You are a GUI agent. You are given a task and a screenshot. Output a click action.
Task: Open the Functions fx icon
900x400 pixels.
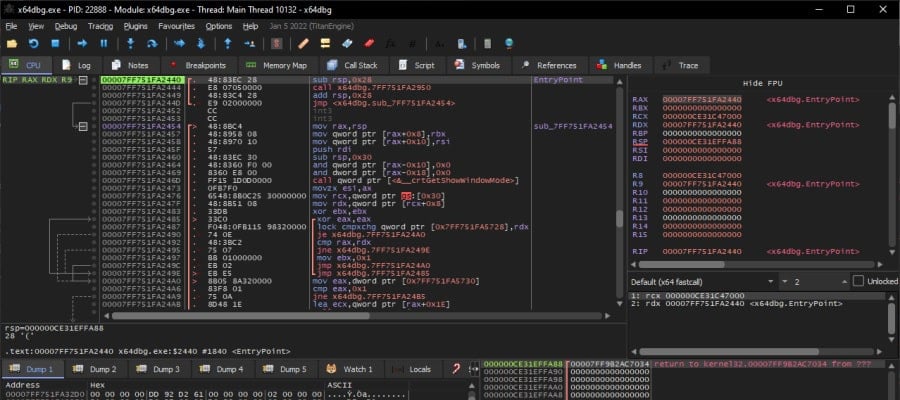(390, 44)
